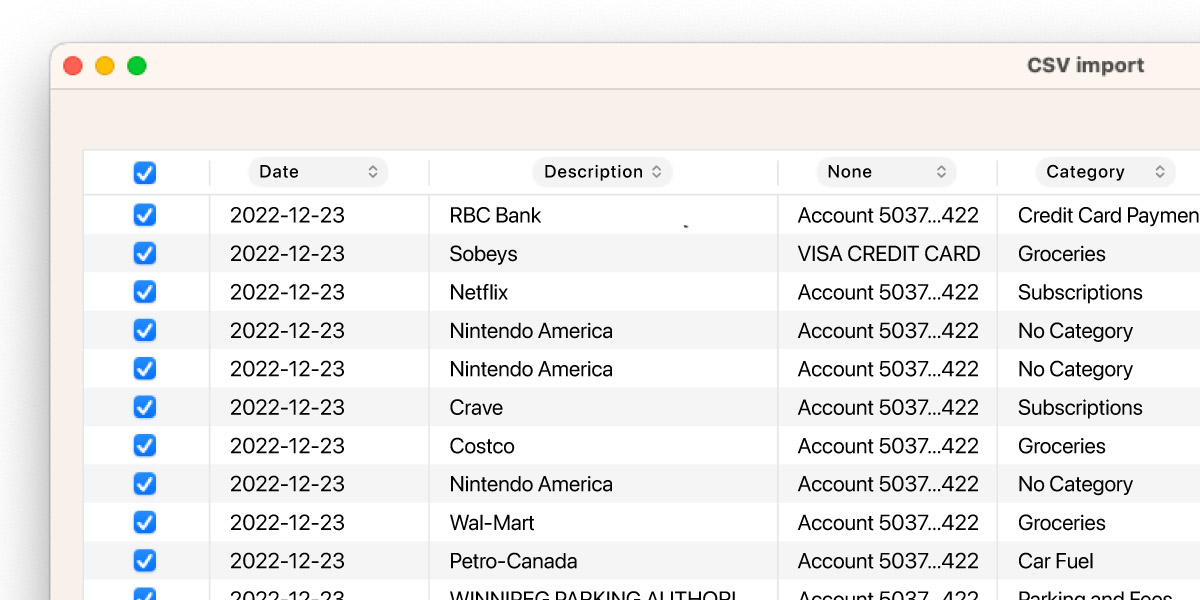Select the account cell in Netflix row

point(888,292)
